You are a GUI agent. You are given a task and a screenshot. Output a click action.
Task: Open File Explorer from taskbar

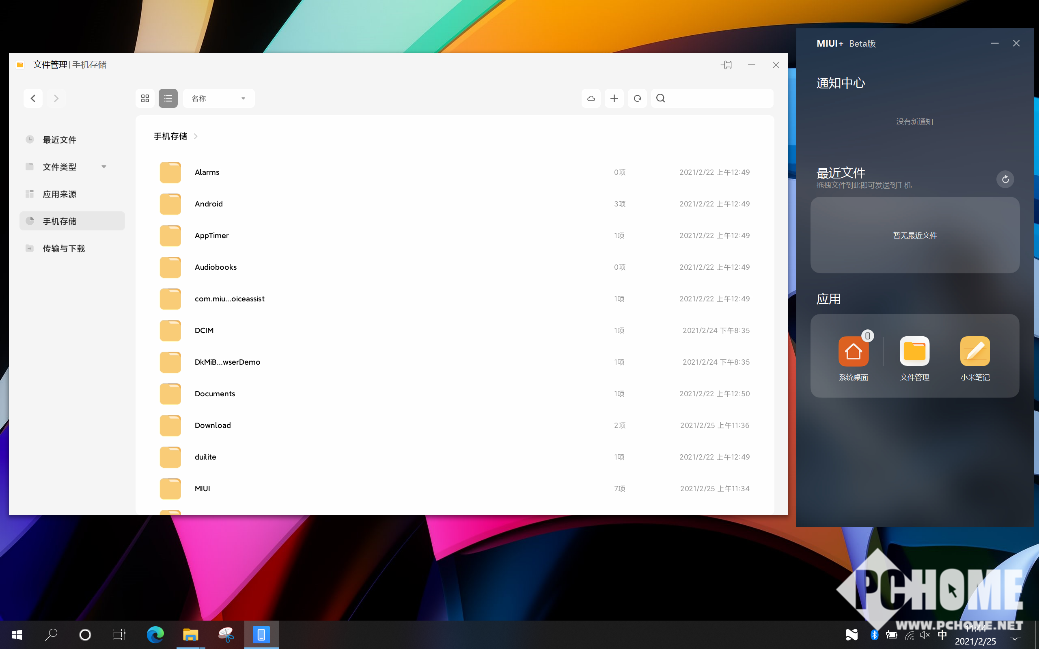[x=190, y=635]
